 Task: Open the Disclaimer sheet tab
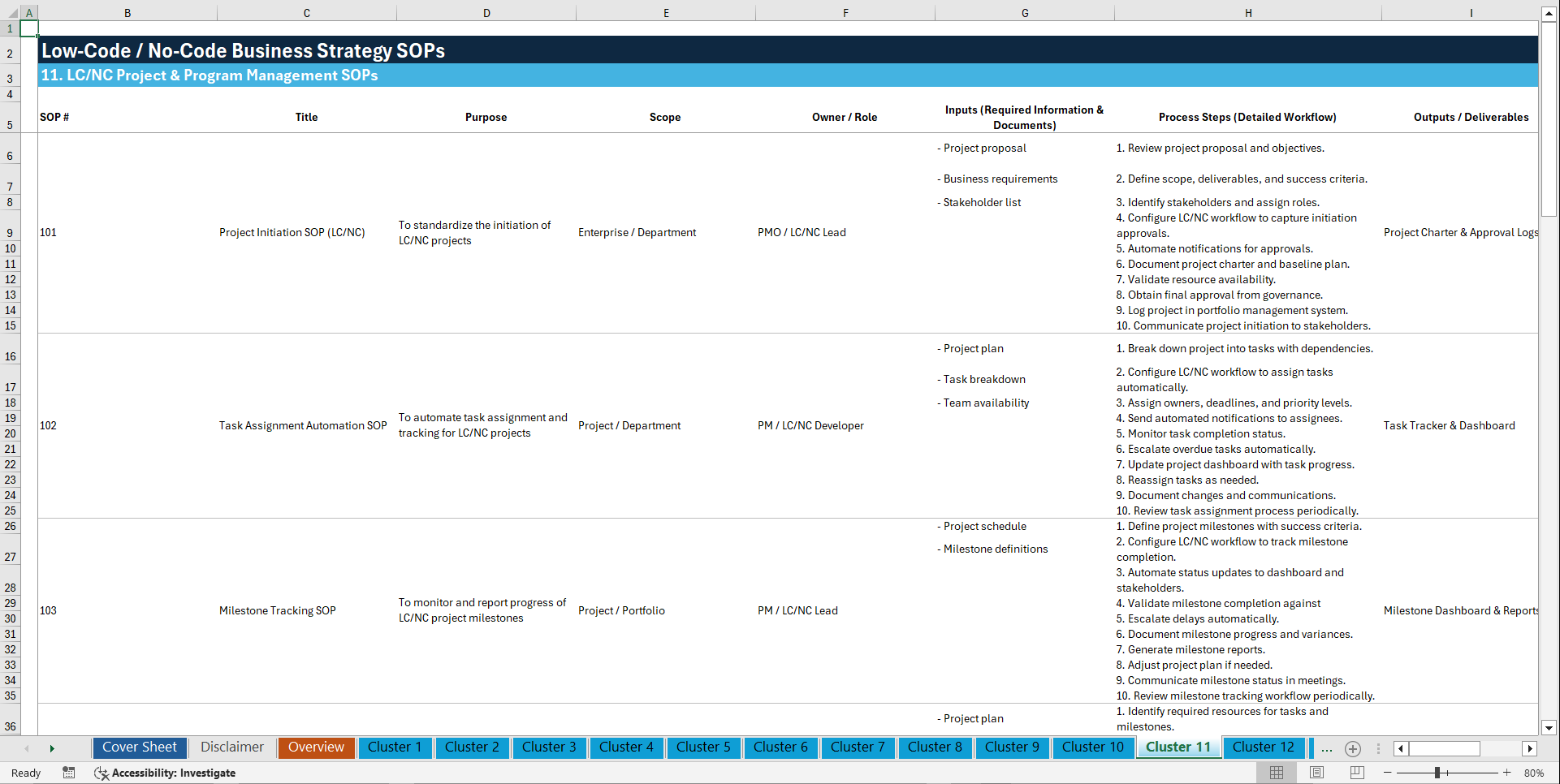point(231,747)
